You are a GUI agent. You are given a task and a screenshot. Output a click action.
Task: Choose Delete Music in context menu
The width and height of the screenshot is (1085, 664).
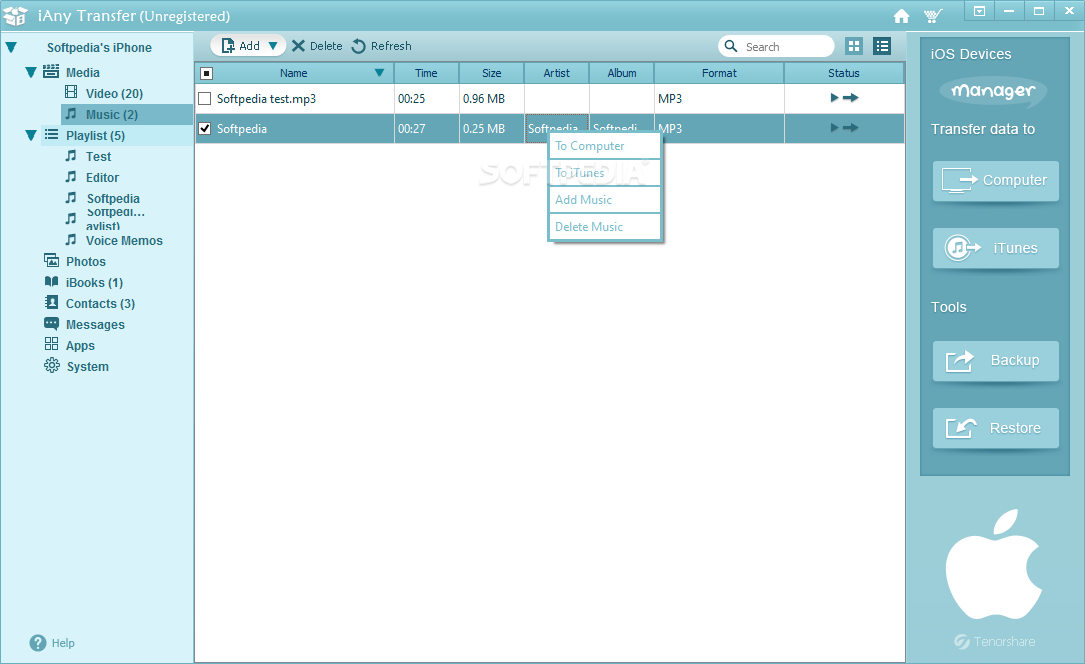pos(604,227)
